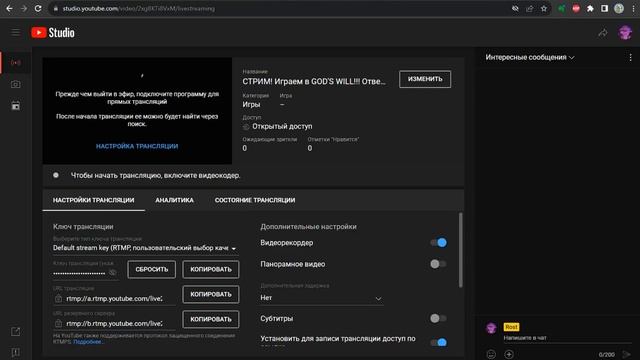Expand the Интересные сообщения chat dropdown
The width and height of the screenshot is (640, 360).
click(x=530, y=58)
